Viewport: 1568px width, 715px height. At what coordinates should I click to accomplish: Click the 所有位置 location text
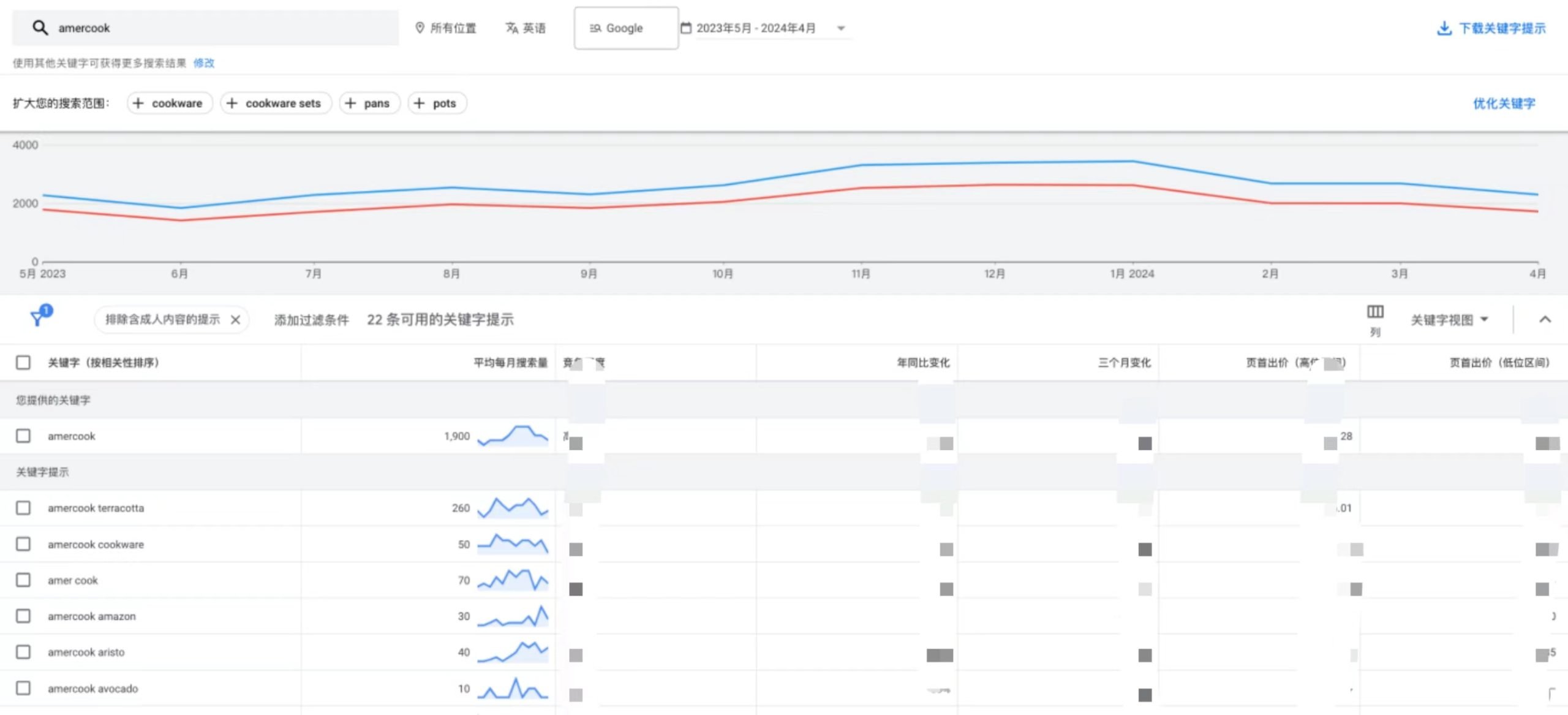click(x=453, y=28)
